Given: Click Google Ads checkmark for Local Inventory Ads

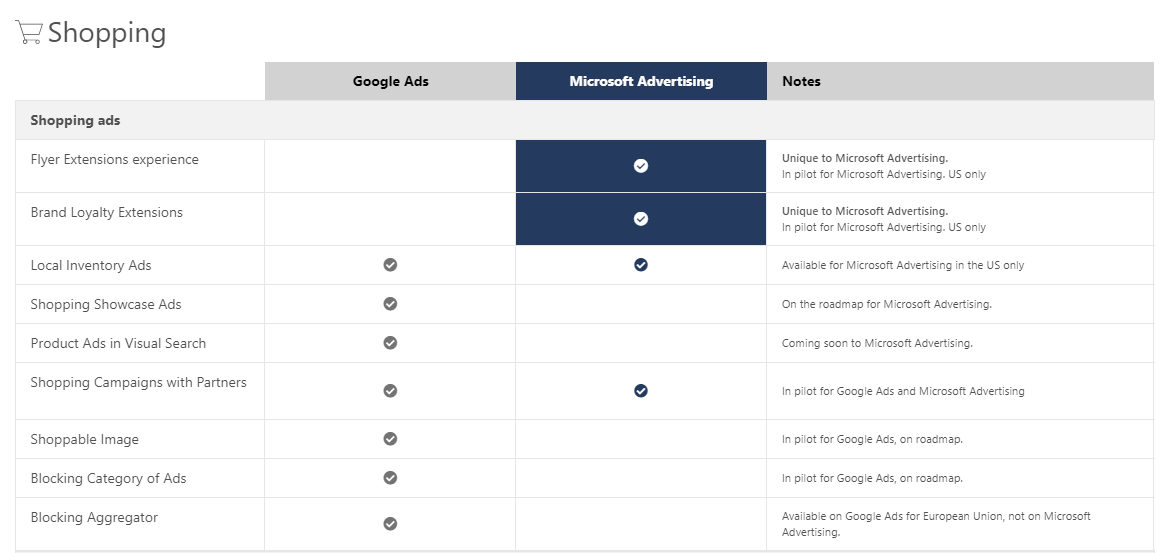Looking at the screenshot, I should [x=390, y=265].
